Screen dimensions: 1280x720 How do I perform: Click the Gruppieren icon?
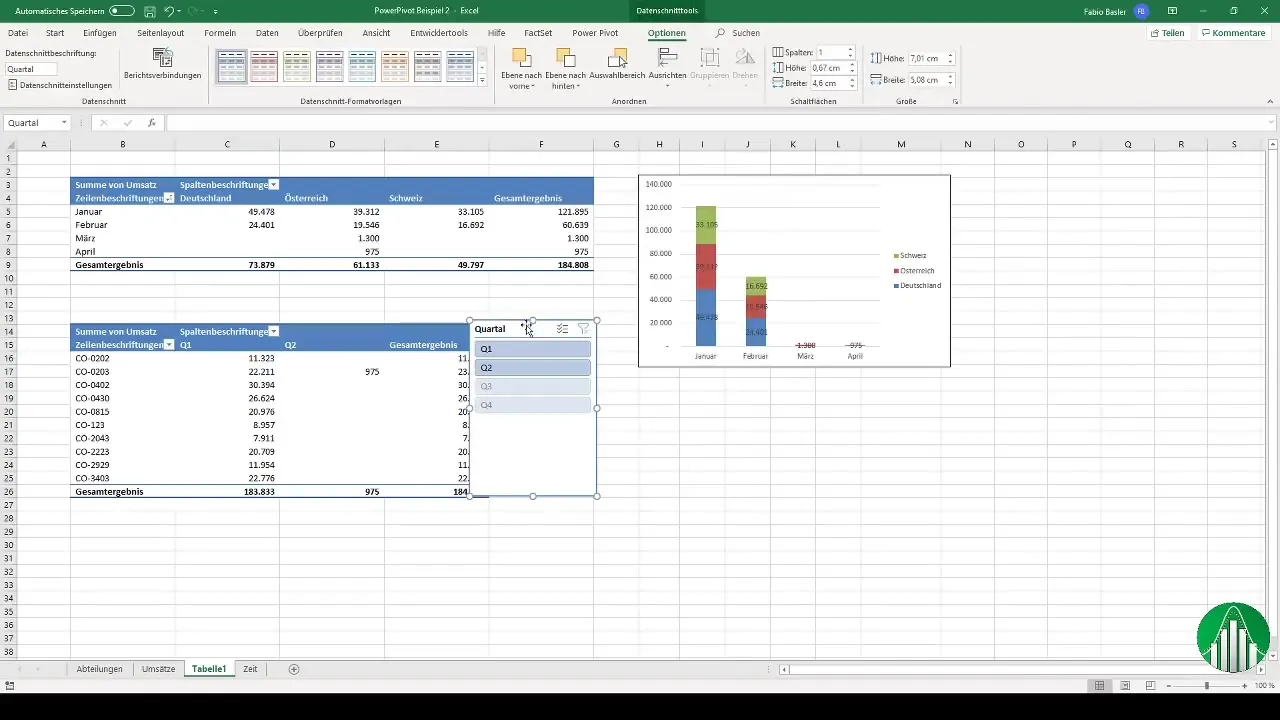coord(710,59)
